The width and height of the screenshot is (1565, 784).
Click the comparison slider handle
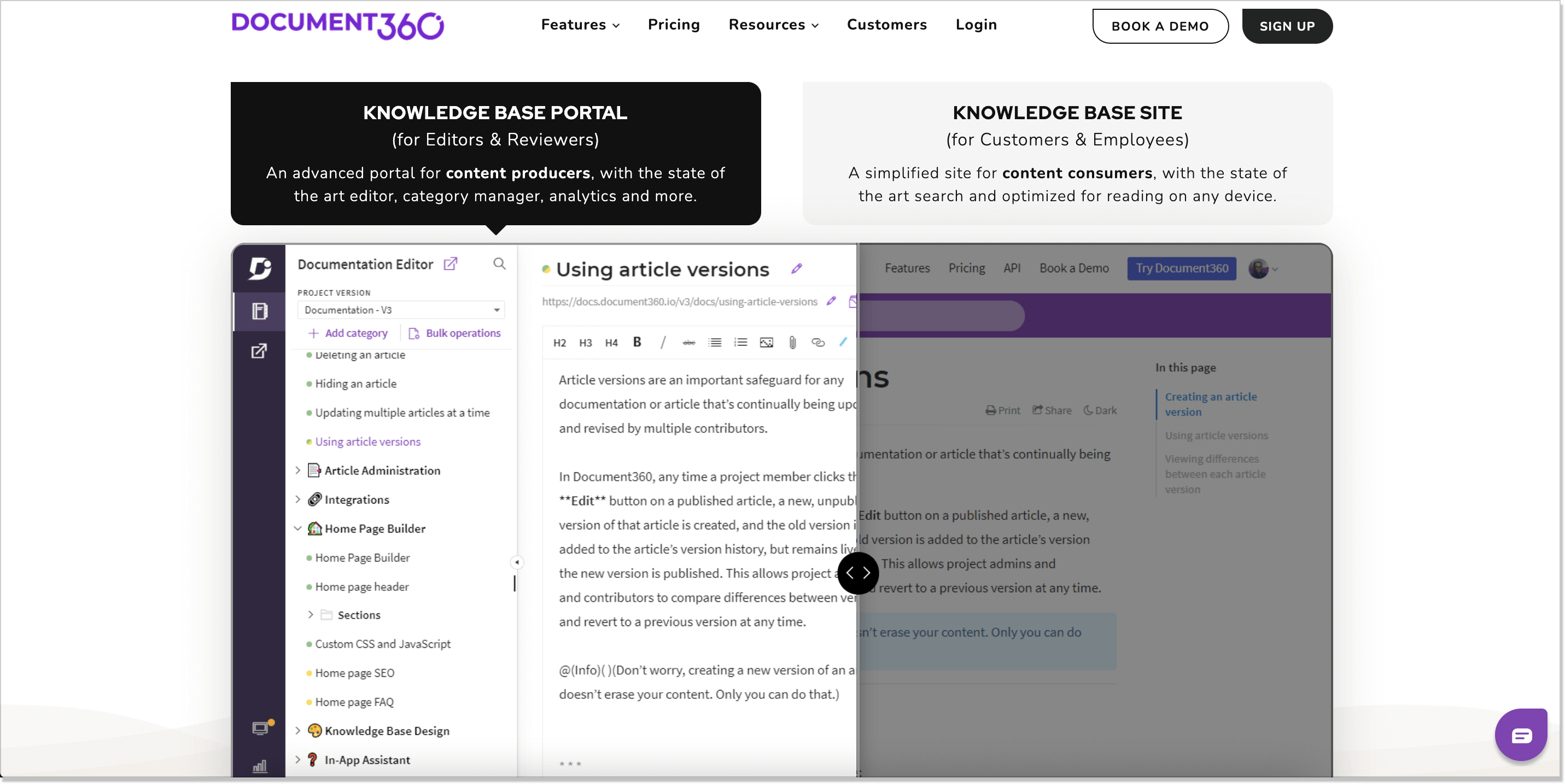858,574
